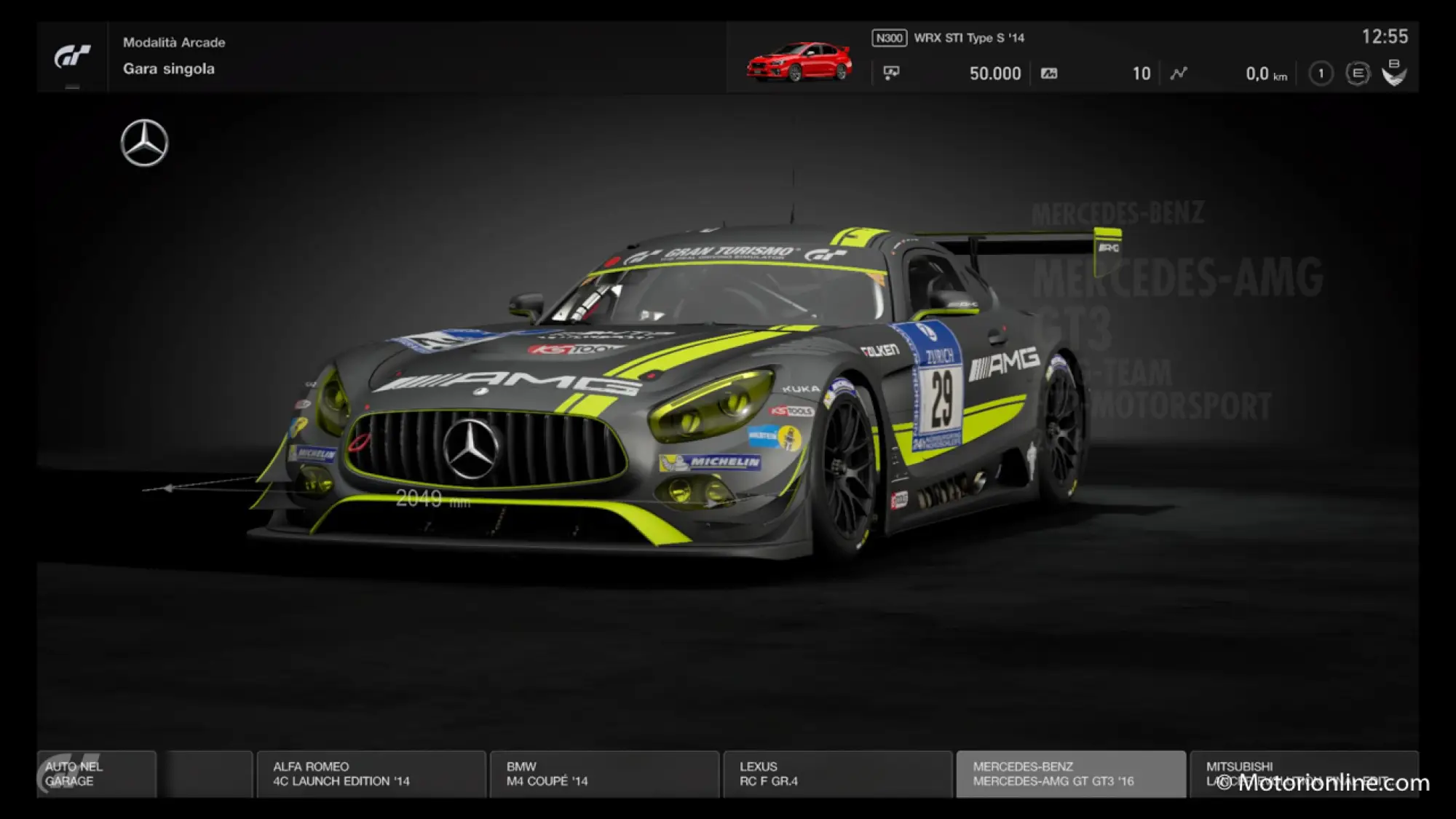Click the driver rating chevron badge icon
Viewport: 1456px width, 819px height.
1394,73
